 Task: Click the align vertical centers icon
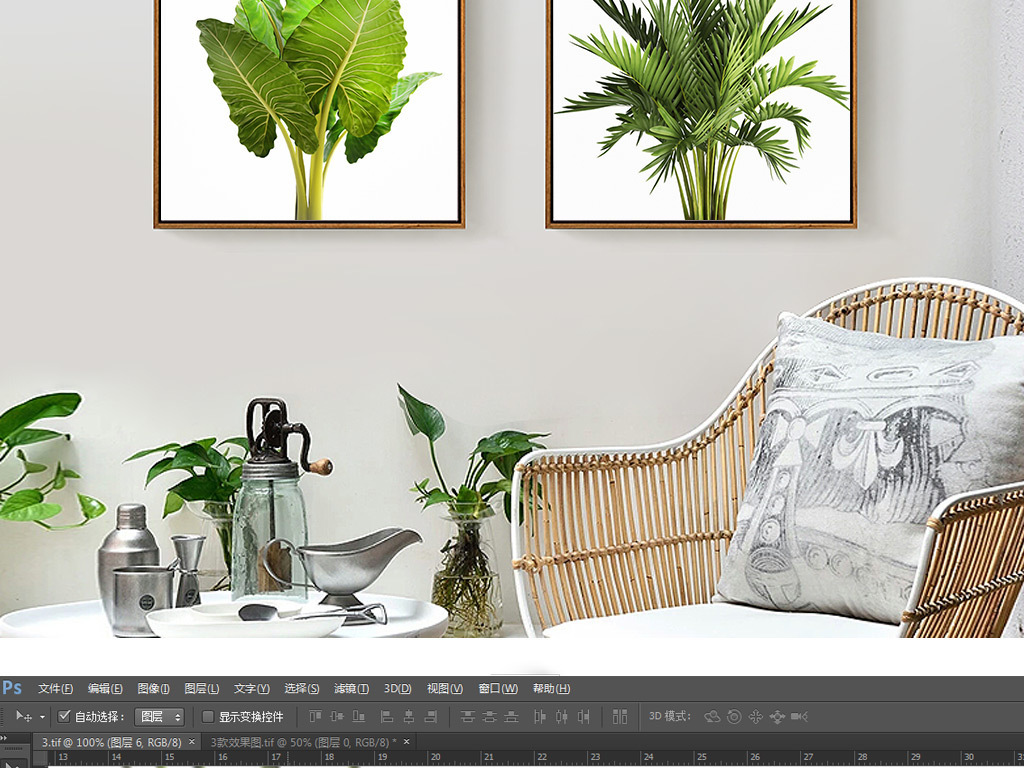click(337, 717)
